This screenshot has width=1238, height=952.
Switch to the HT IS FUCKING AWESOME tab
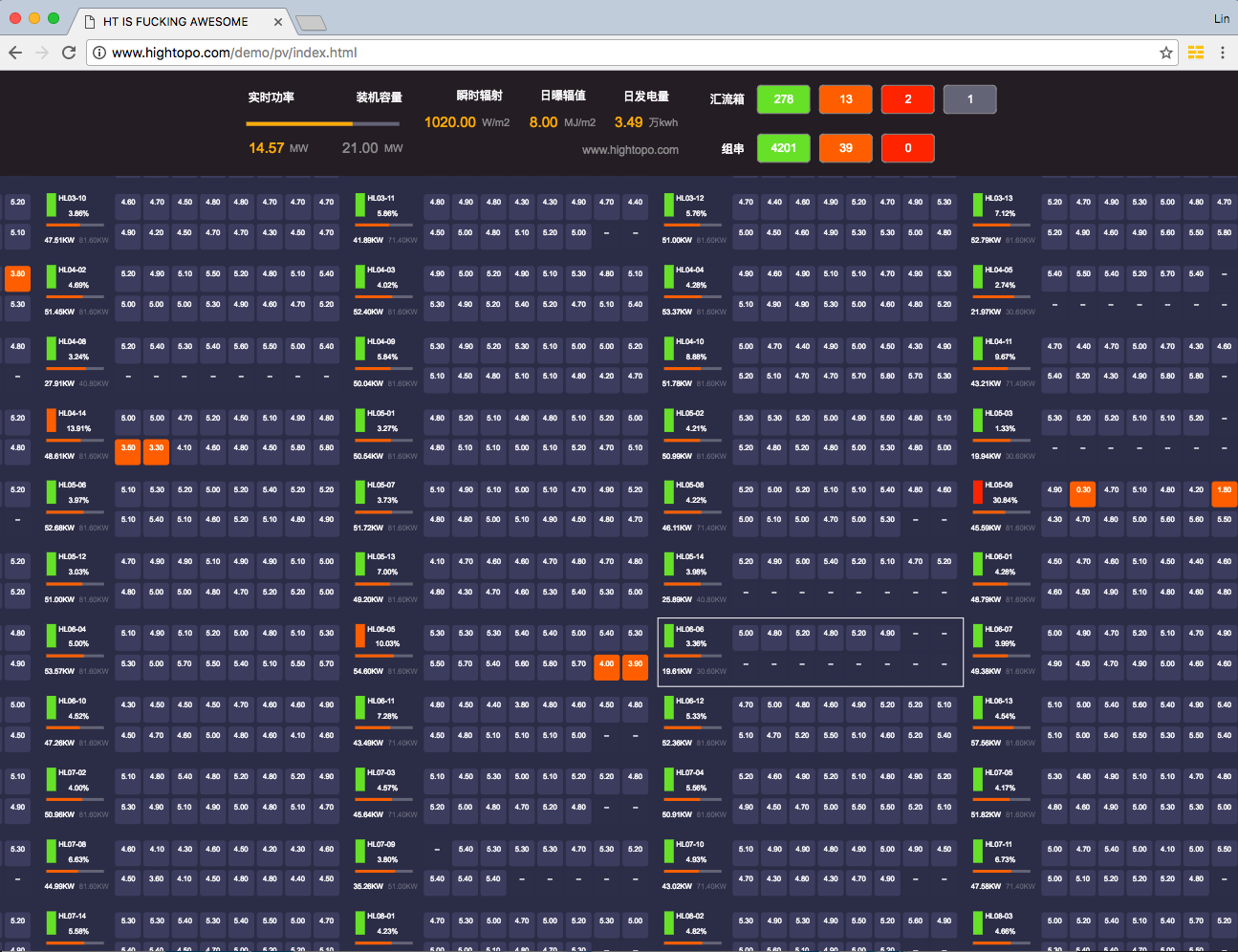177,21
